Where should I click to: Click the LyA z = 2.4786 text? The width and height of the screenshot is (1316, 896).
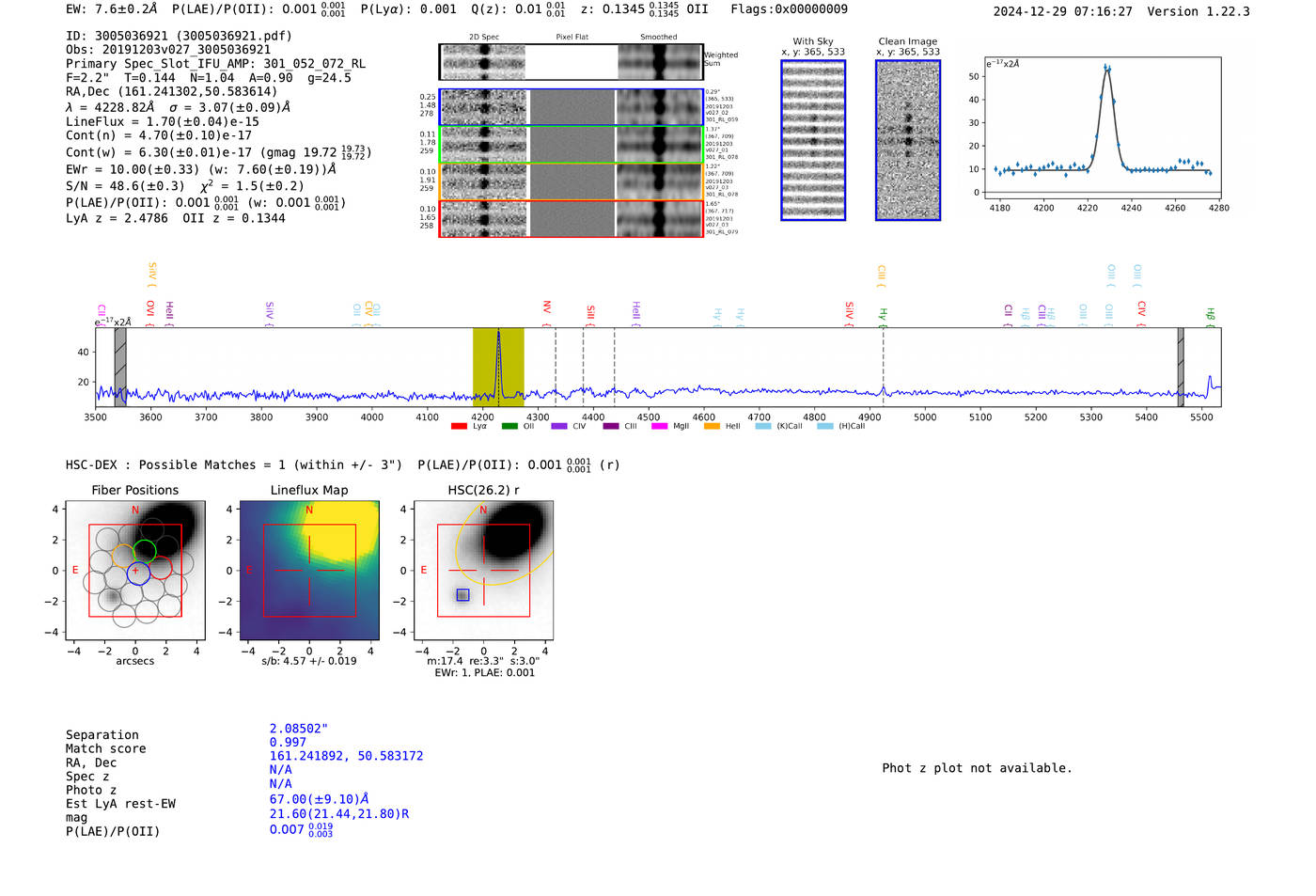tap(117, 218)
